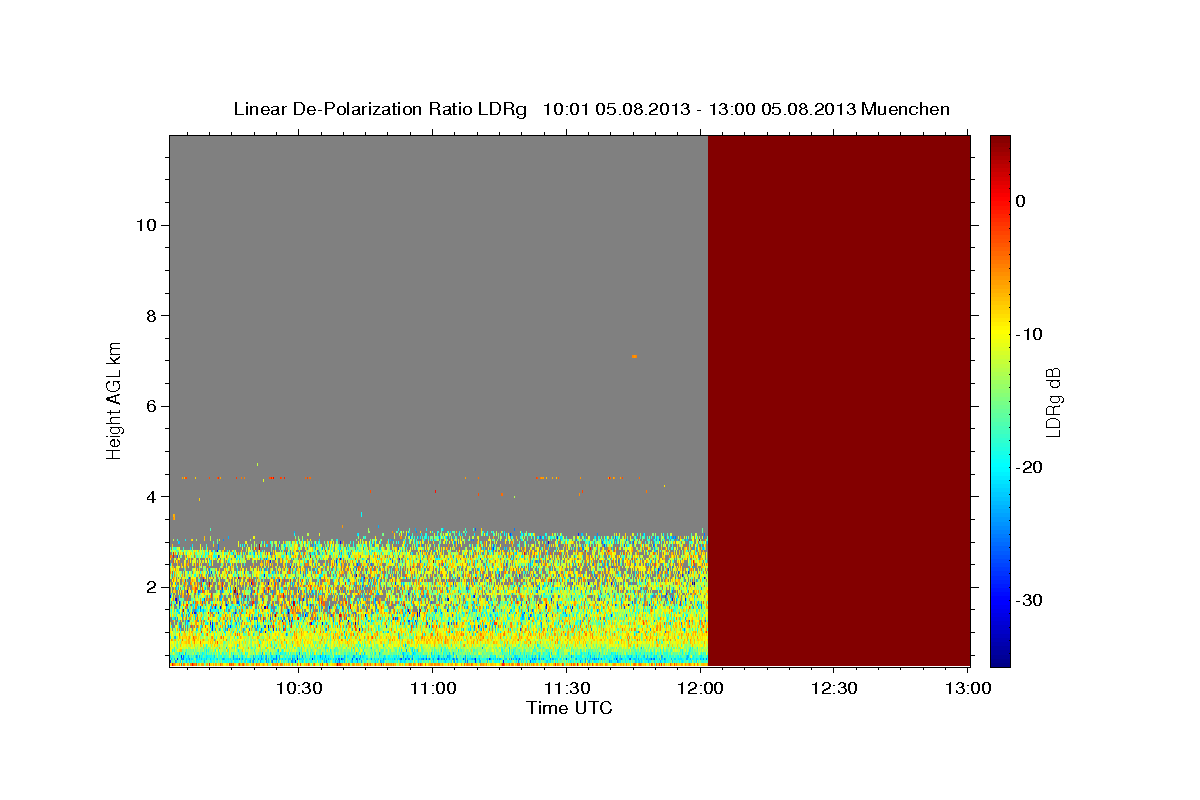Click the 12:30 time tick label
The height and width of the screenshot is (800, 1200).
[x=834, y=688]
